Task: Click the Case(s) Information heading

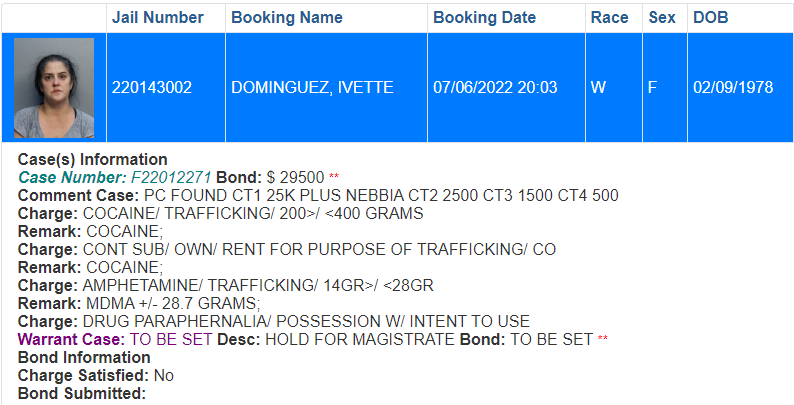Action: click(93, 159)
